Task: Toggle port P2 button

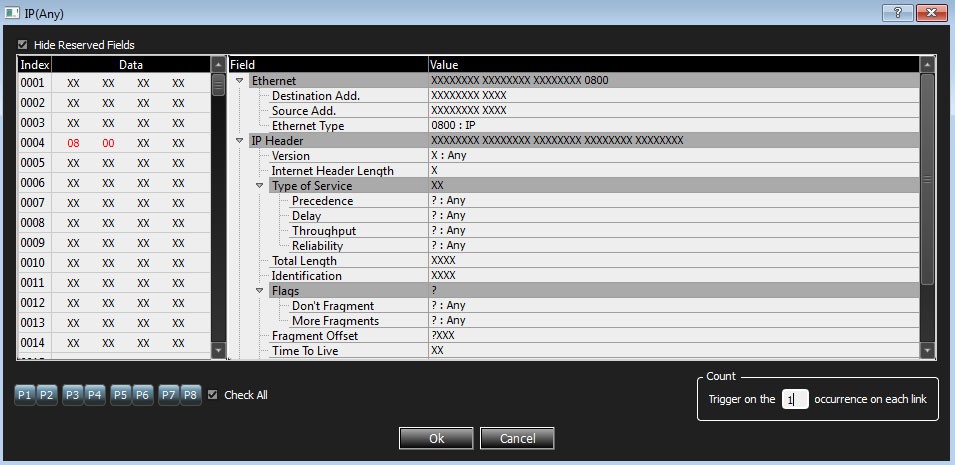Action: click(x=46, y=395)
